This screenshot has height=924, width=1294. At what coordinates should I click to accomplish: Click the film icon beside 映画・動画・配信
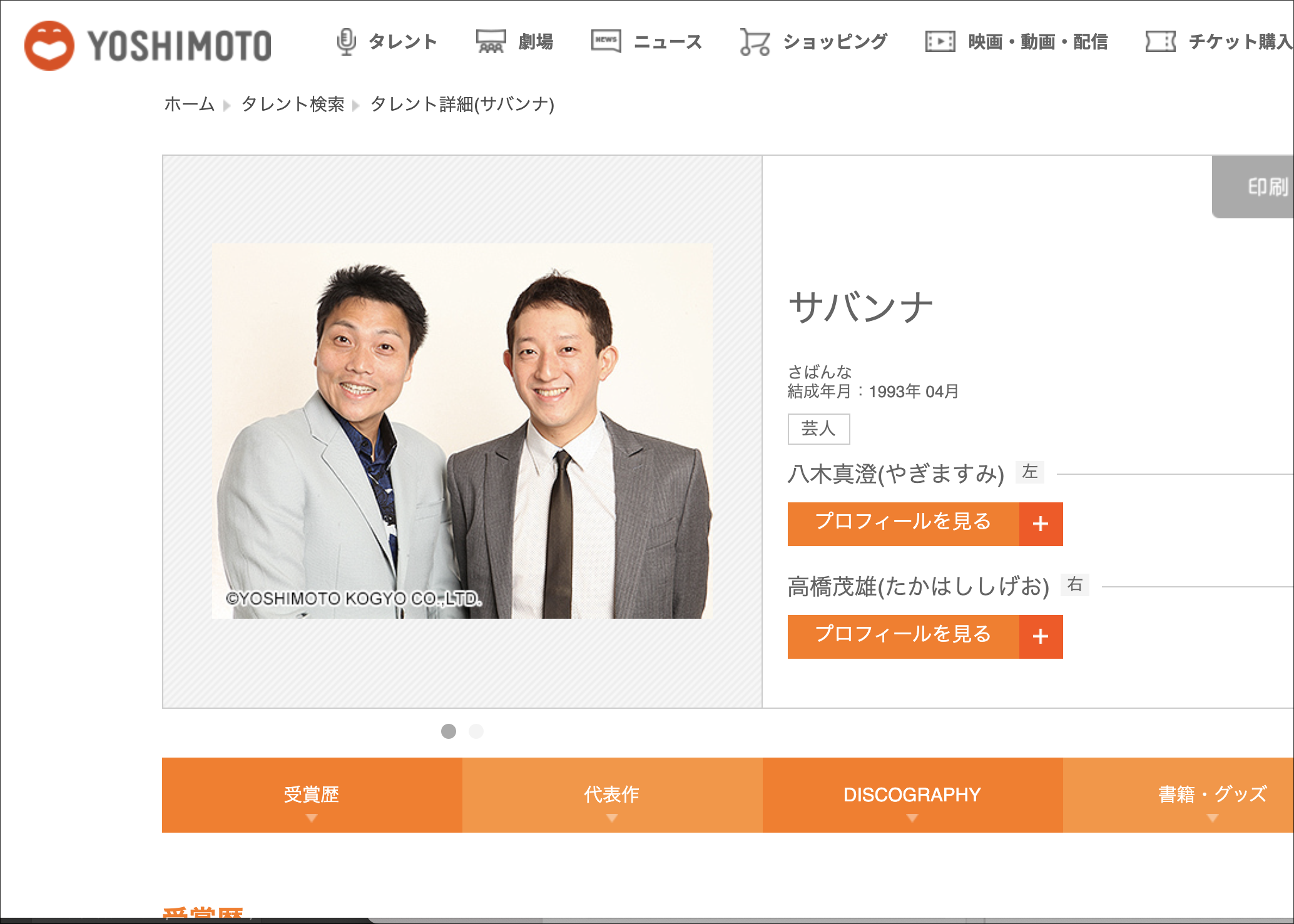coord(940,42)
